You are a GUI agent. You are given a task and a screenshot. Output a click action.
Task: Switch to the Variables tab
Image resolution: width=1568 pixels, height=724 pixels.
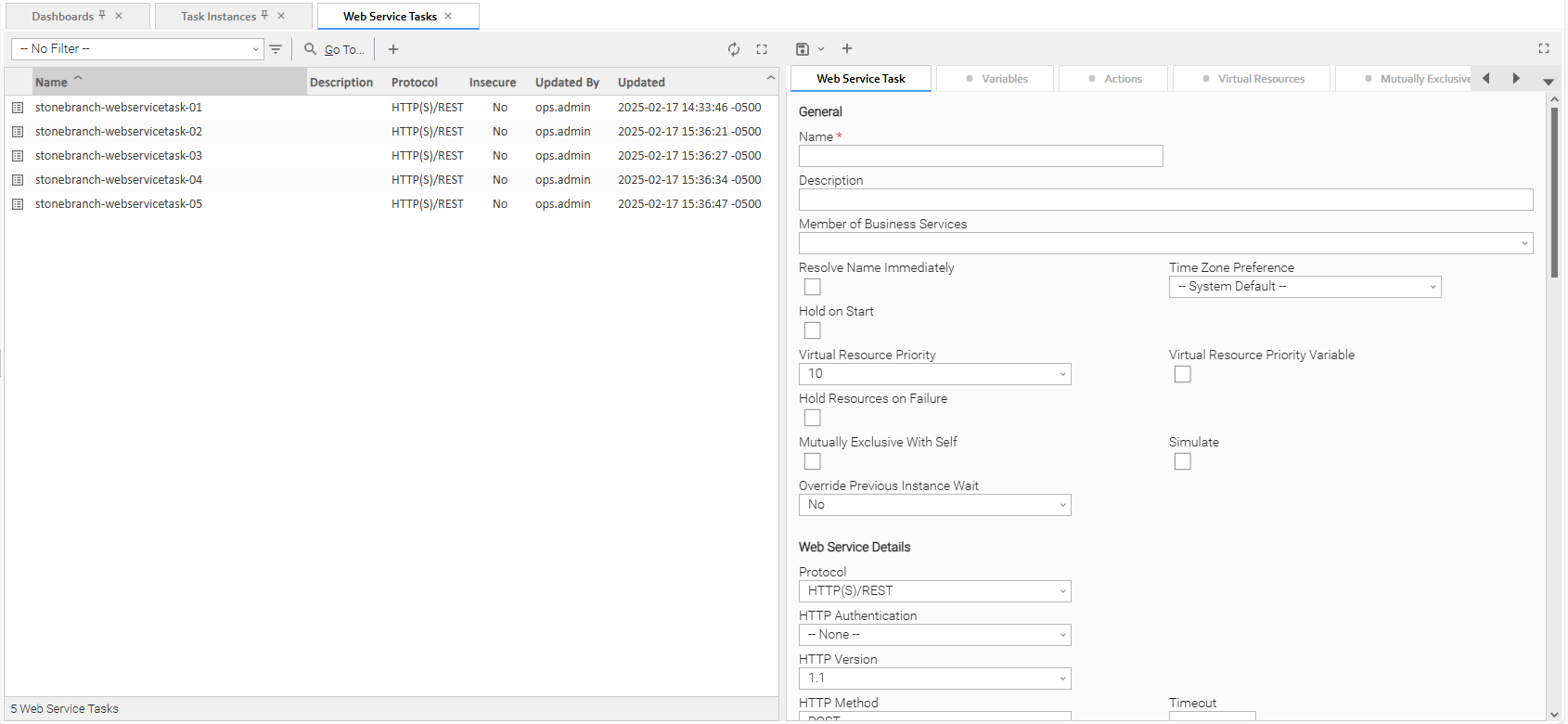996,79
